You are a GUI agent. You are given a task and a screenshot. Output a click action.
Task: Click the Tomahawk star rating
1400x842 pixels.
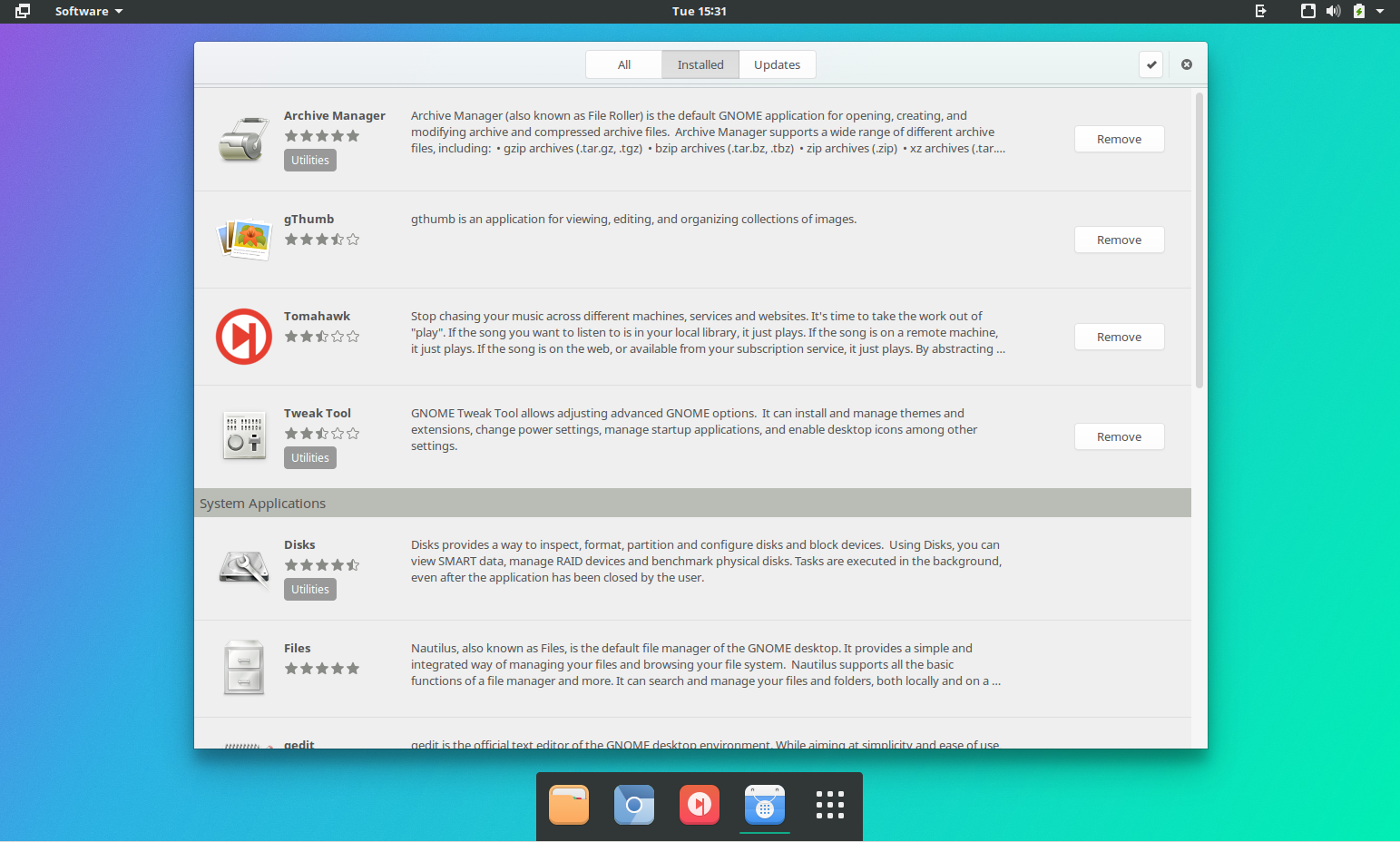[322, 337]
